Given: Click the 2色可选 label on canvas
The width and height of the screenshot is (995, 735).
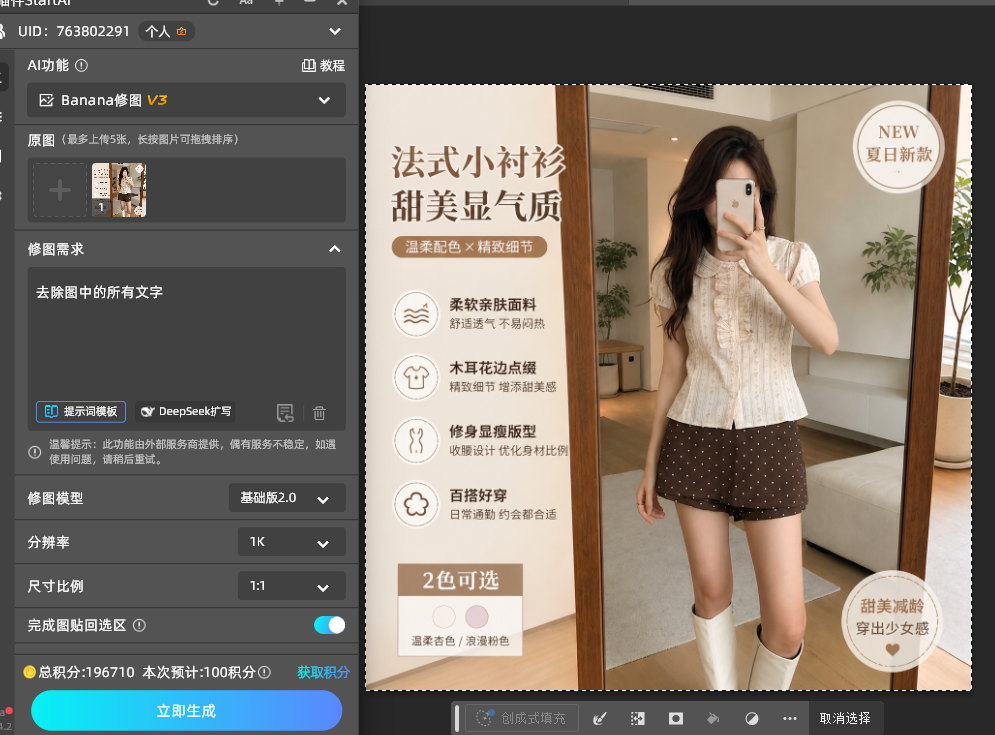Looking at the screenshot, I should (461, 580).
